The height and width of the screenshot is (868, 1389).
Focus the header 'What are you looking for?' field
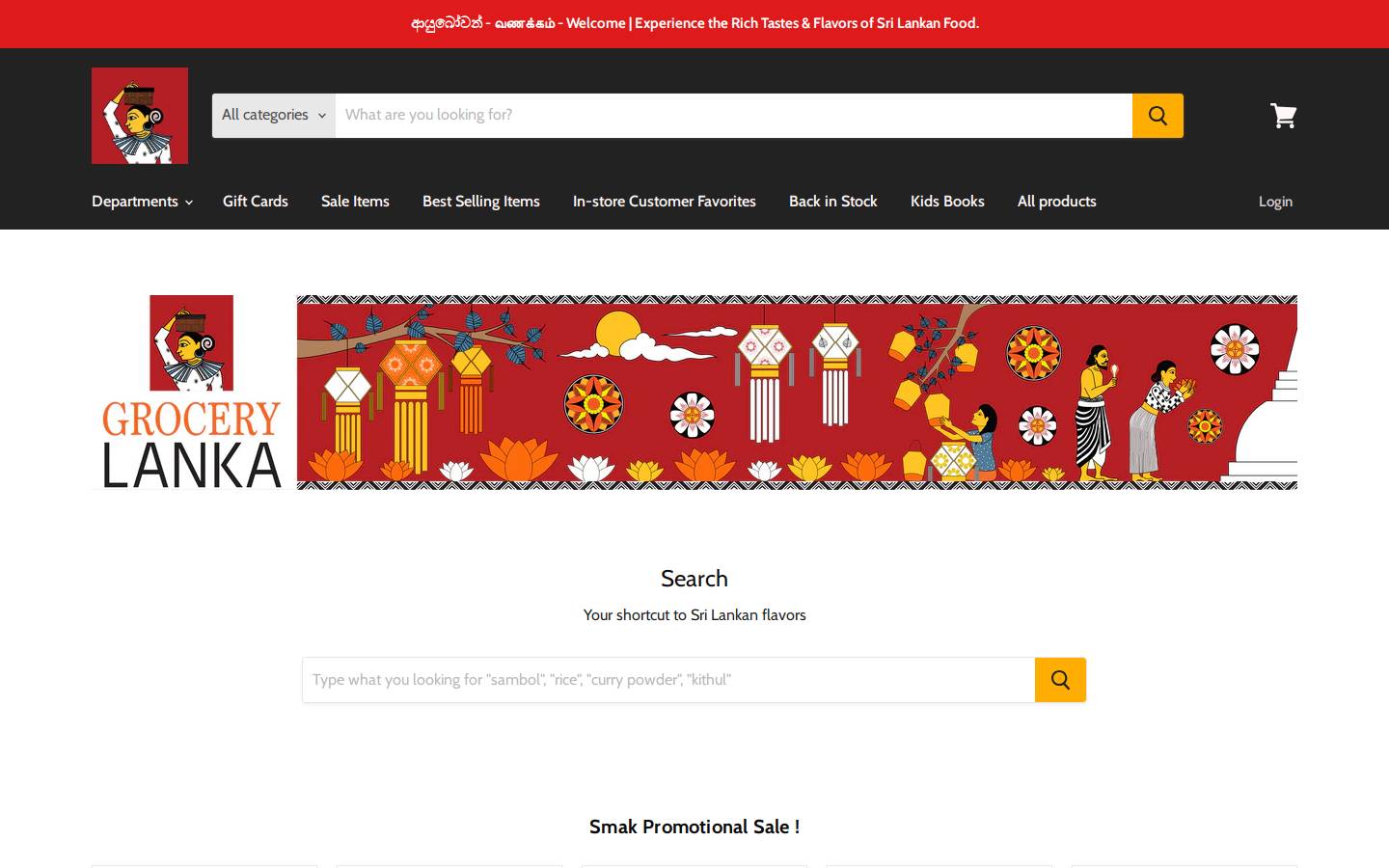pyautogui.click(x=734, y=116)
